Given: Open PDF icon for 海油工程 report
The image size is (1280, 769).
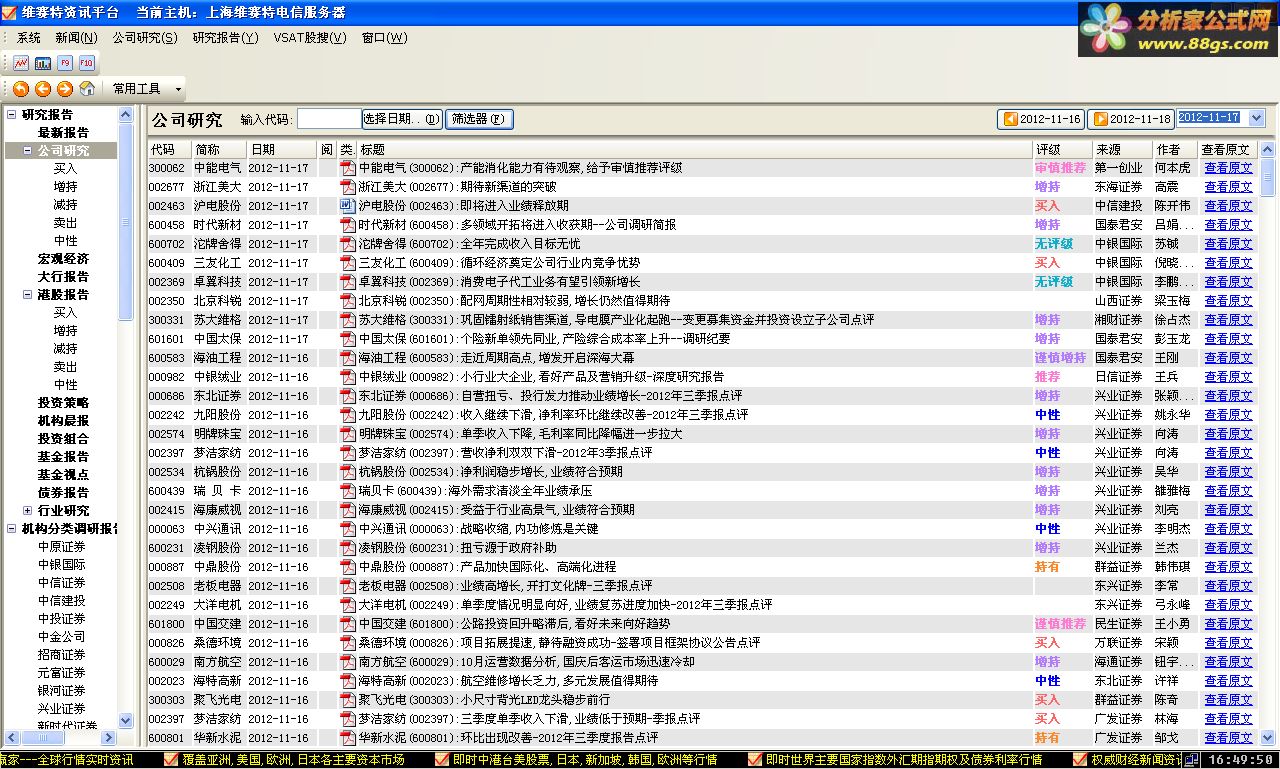Looking at the screenshot, I should (348, 358).
